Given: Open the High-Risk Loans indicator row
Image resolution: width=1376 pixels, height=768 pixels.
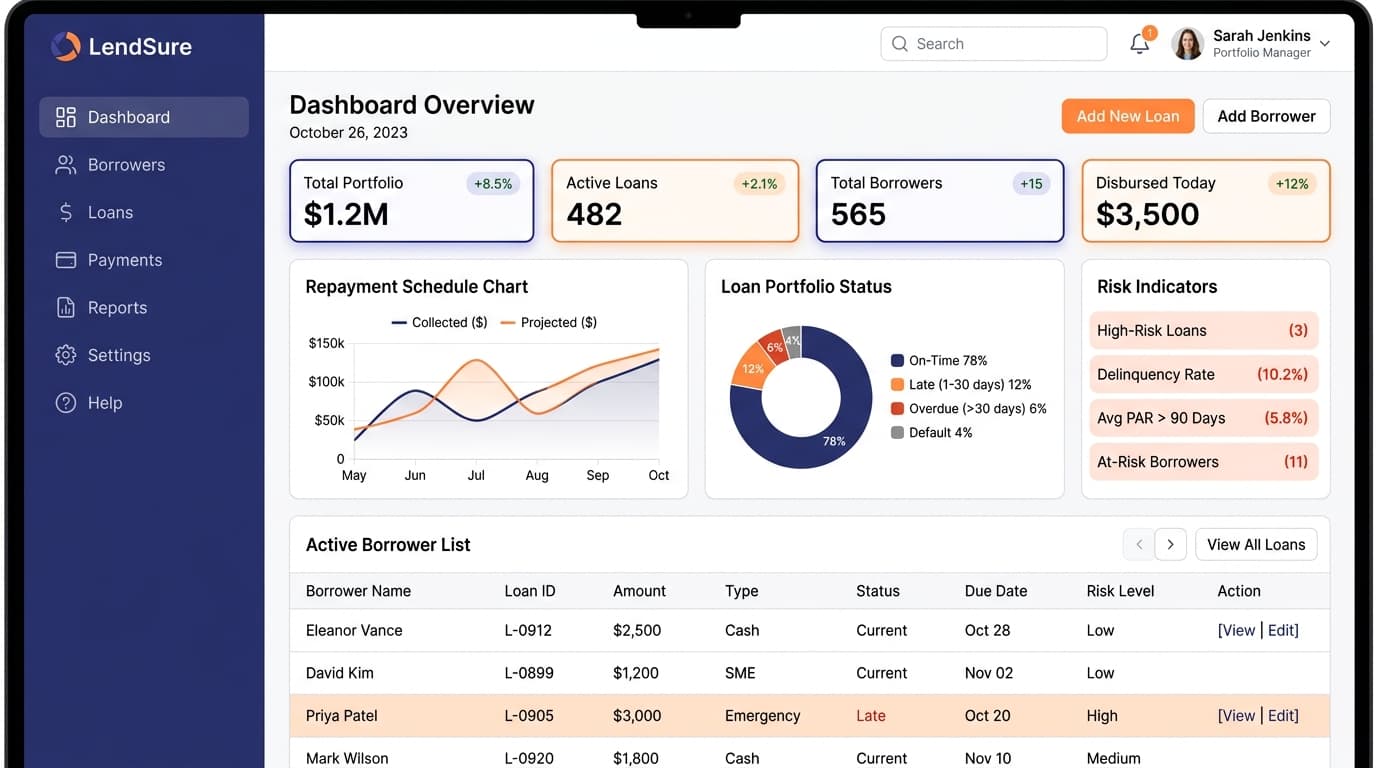Looking at the screenshot, I should pyautogui.click(x=1204, y=331).
